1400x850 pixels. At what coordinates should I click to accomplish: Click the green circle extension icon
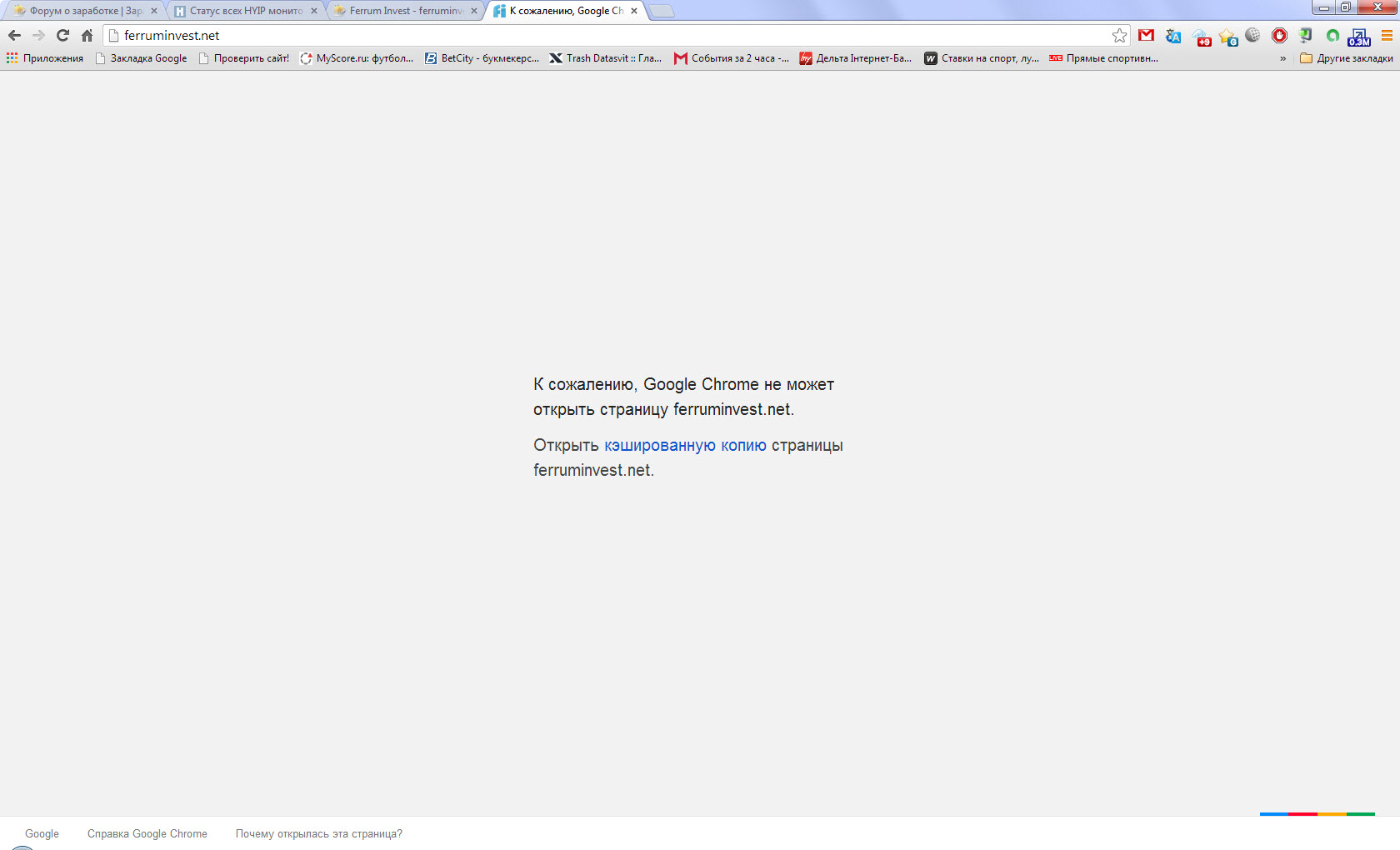tap(1332, 36)
